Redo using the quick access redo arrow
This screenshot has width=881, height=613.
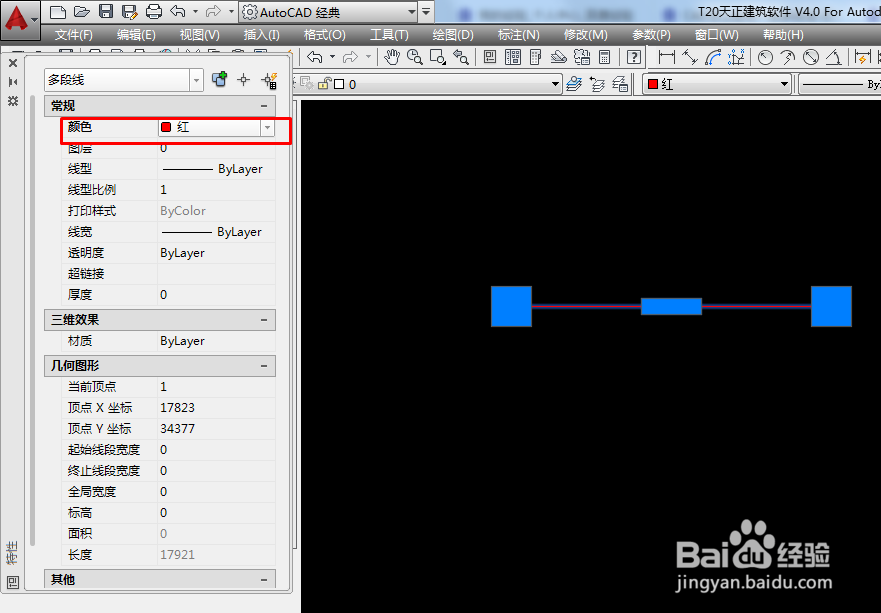point(214,11)
